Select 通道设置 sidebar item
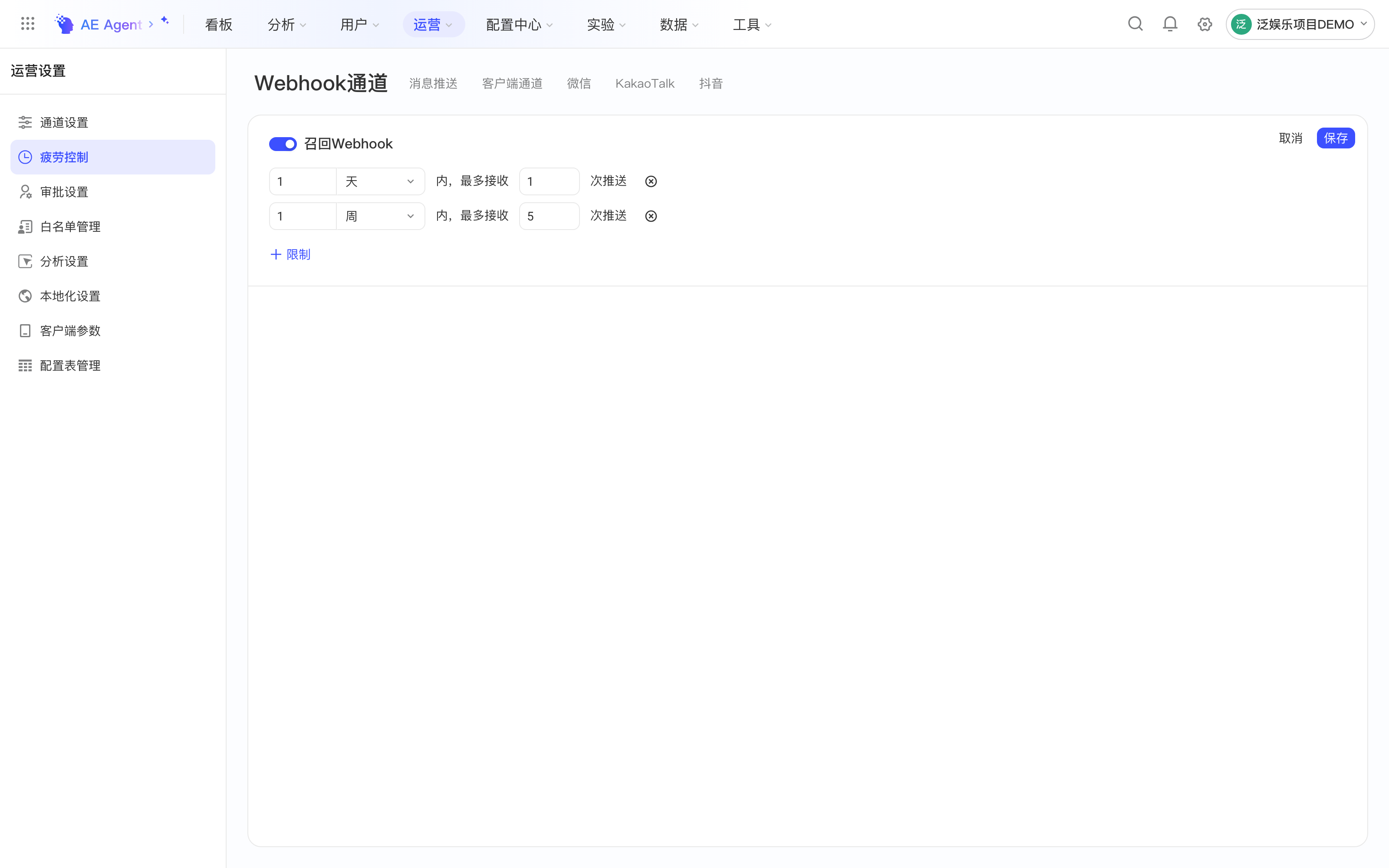Screen dimensions: 1389x868 [112, 122]
